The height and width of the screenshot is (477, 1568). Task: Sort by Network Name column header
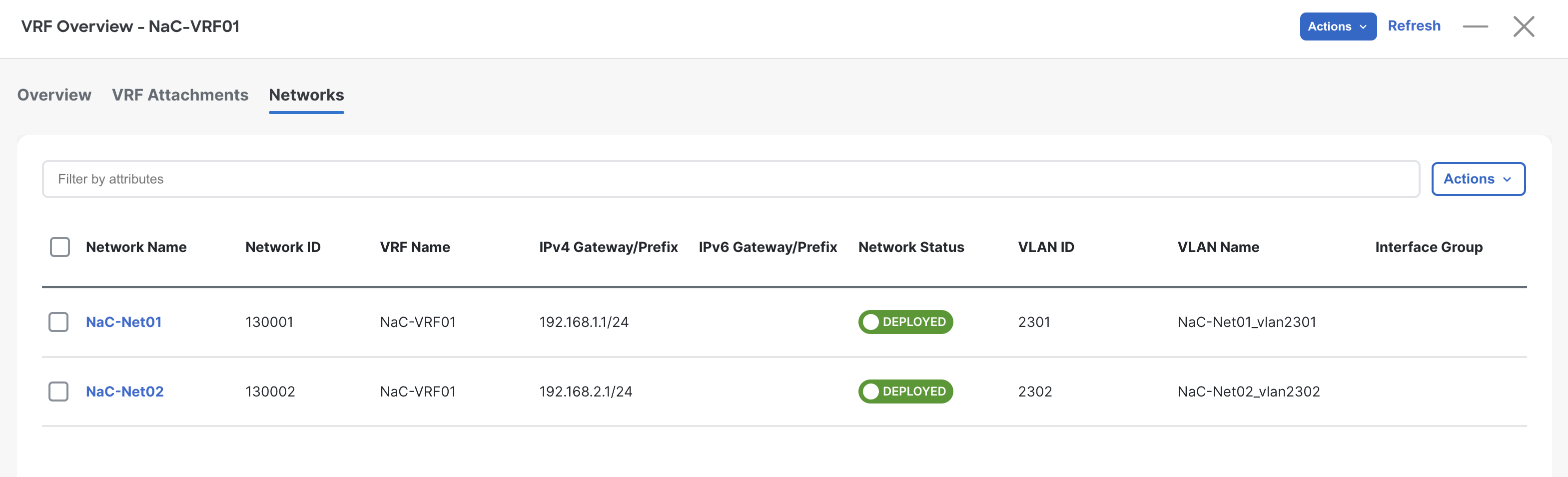pos(136,247)
